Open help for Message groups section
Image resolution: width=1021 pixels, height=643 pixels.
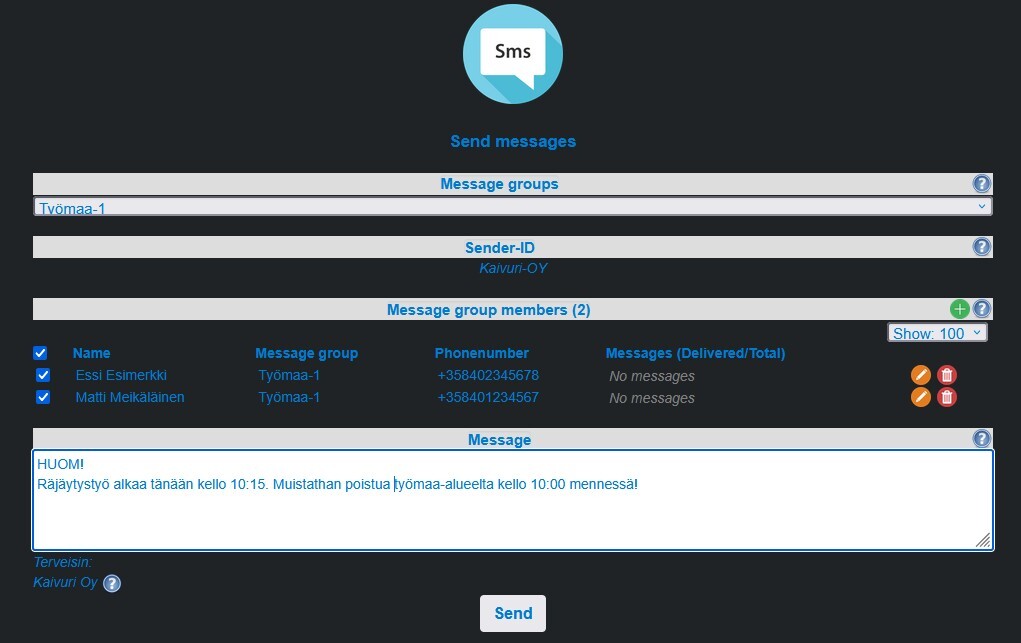(981, 184)
